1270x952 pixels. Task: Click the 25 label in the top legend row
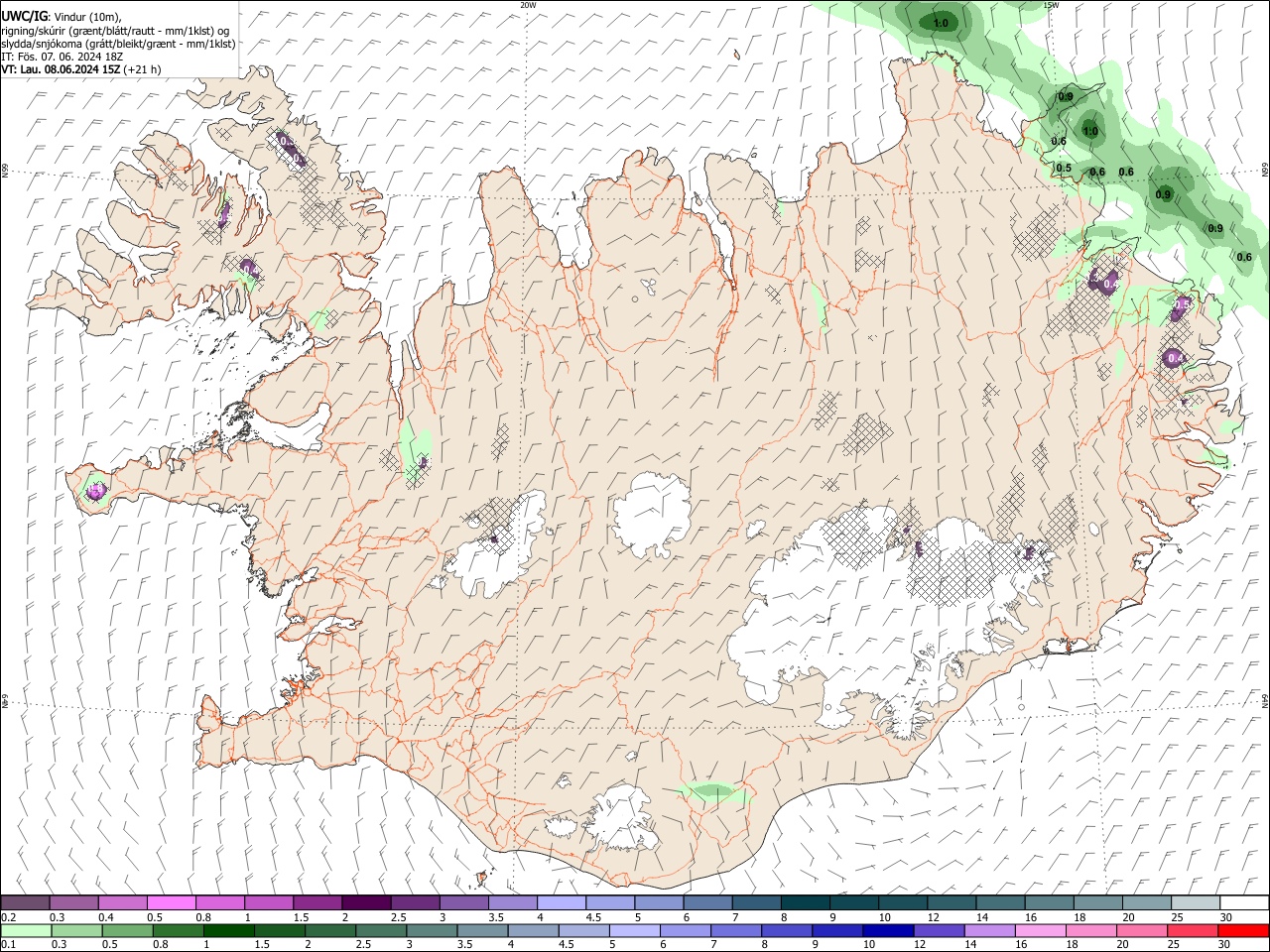click(x=1177, y=917)
